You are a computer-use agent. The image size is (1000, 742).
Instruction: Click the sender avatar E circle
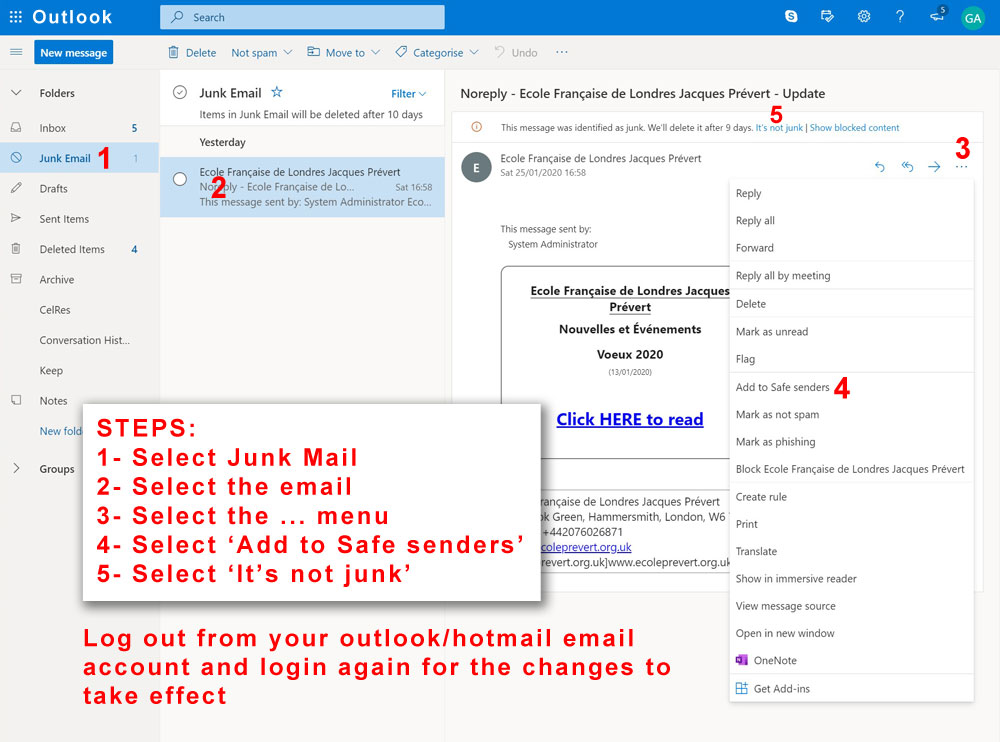coord(476,168)
